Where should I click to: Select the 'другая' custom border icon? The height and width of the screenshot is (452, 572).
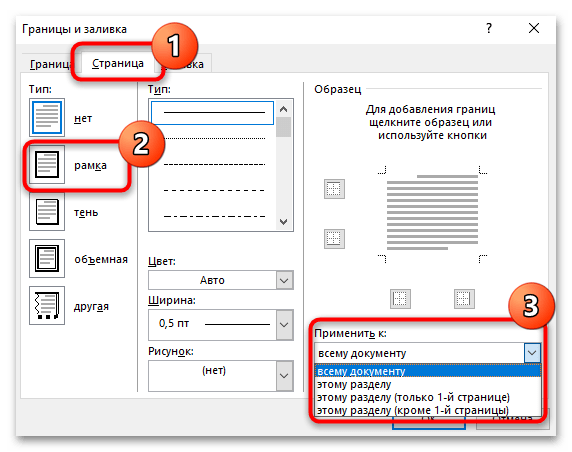tap(47, 305)
